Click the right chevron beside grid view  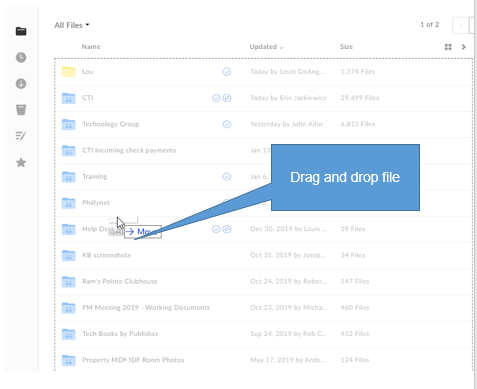(464, 47)
